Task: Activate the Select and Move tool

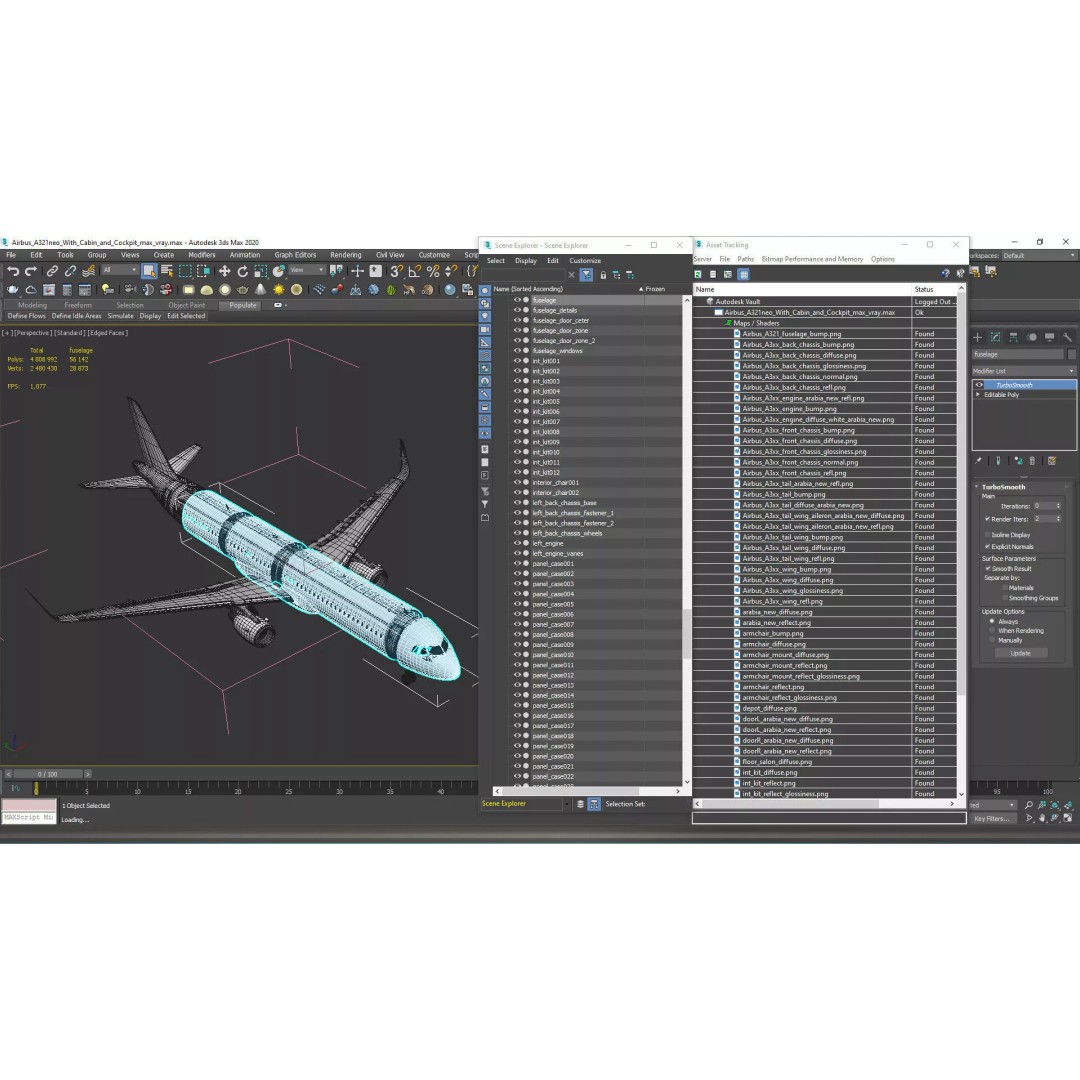Action: [225, 271]
